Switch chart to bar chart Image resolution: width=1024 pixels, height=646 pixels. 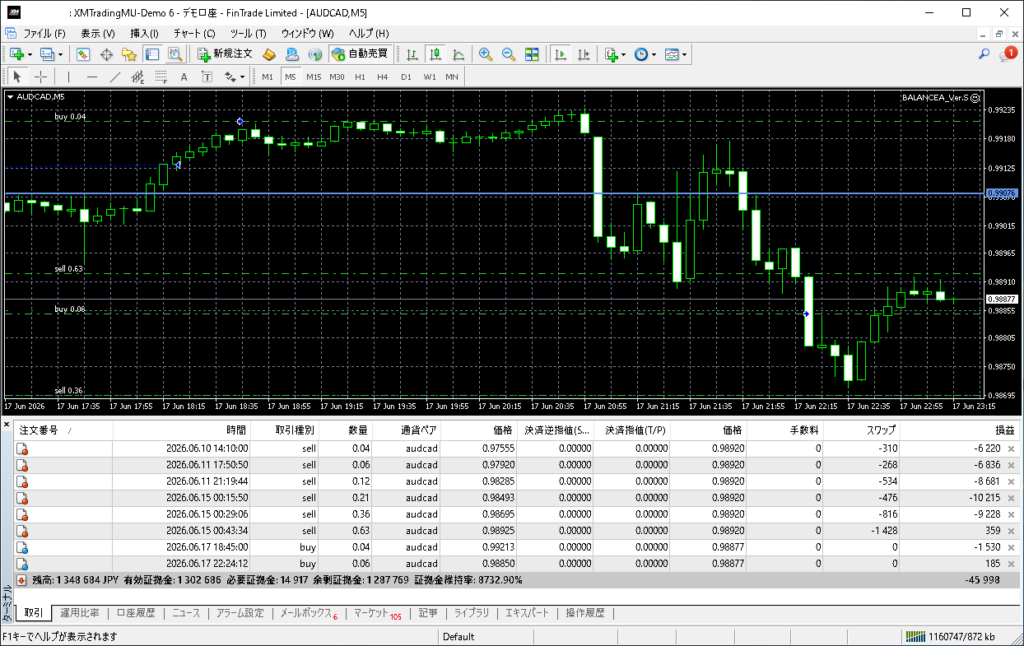(x=412, y=54)
